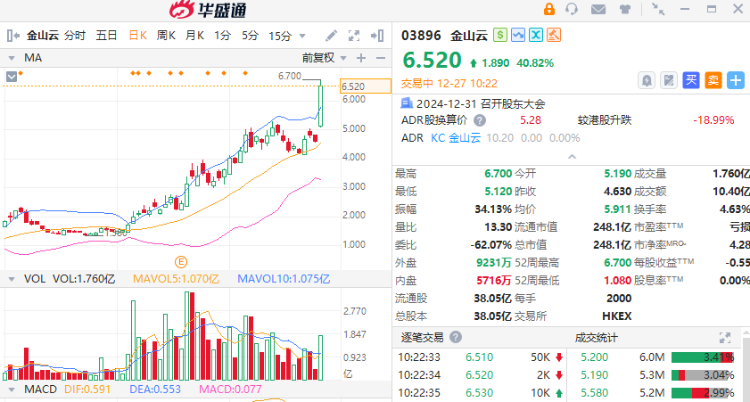The image size is (750, 402).
Task: Click help icon beside 逐笔交易
Action: 456,337
